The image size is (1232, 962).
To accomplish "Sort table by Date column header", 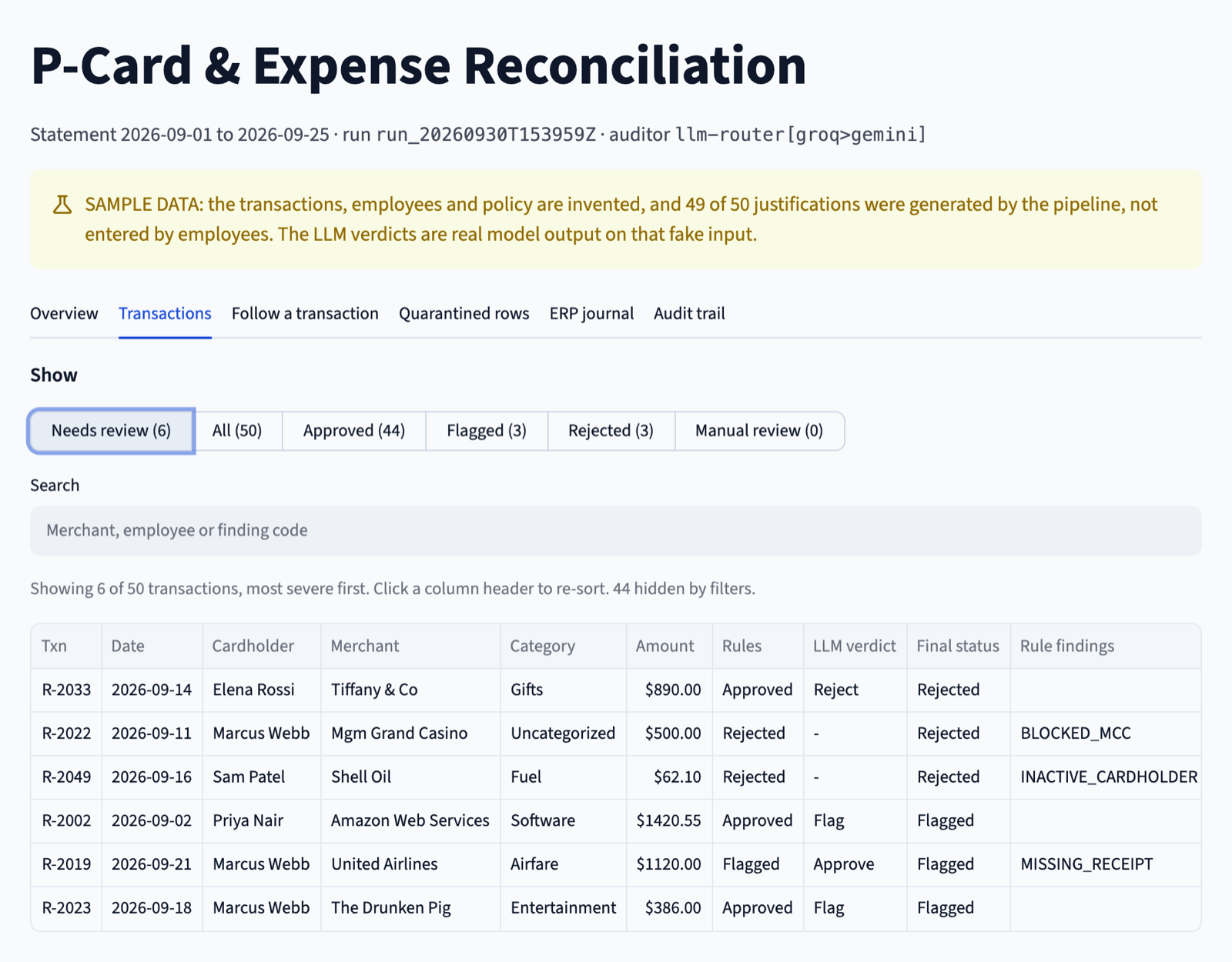I will pos(152,646).
